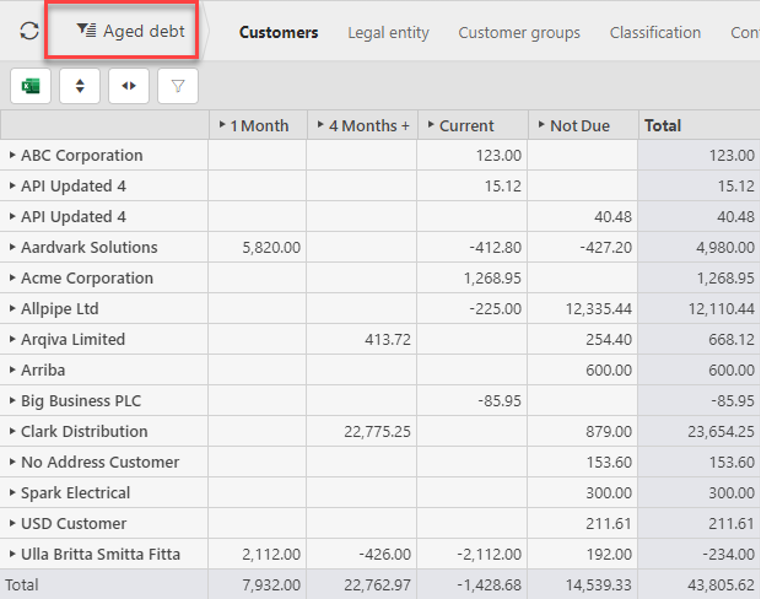This screenshot has width=760, height=599.
Task: Select the Customers tab
Action: point(278,33)
